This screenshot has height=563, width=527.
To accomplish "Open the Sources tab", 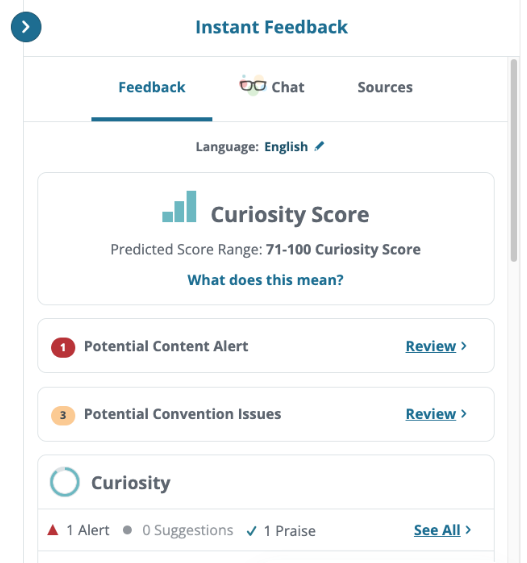I will (385, 87).
